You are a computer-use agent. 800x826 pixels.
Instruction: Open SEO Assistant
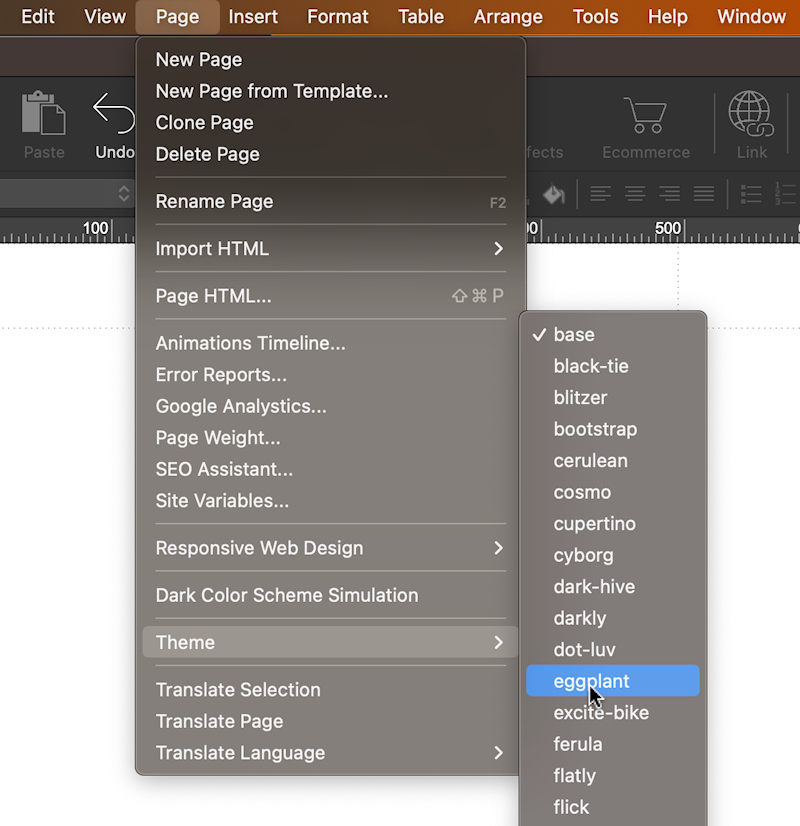(x=224, y=469)
